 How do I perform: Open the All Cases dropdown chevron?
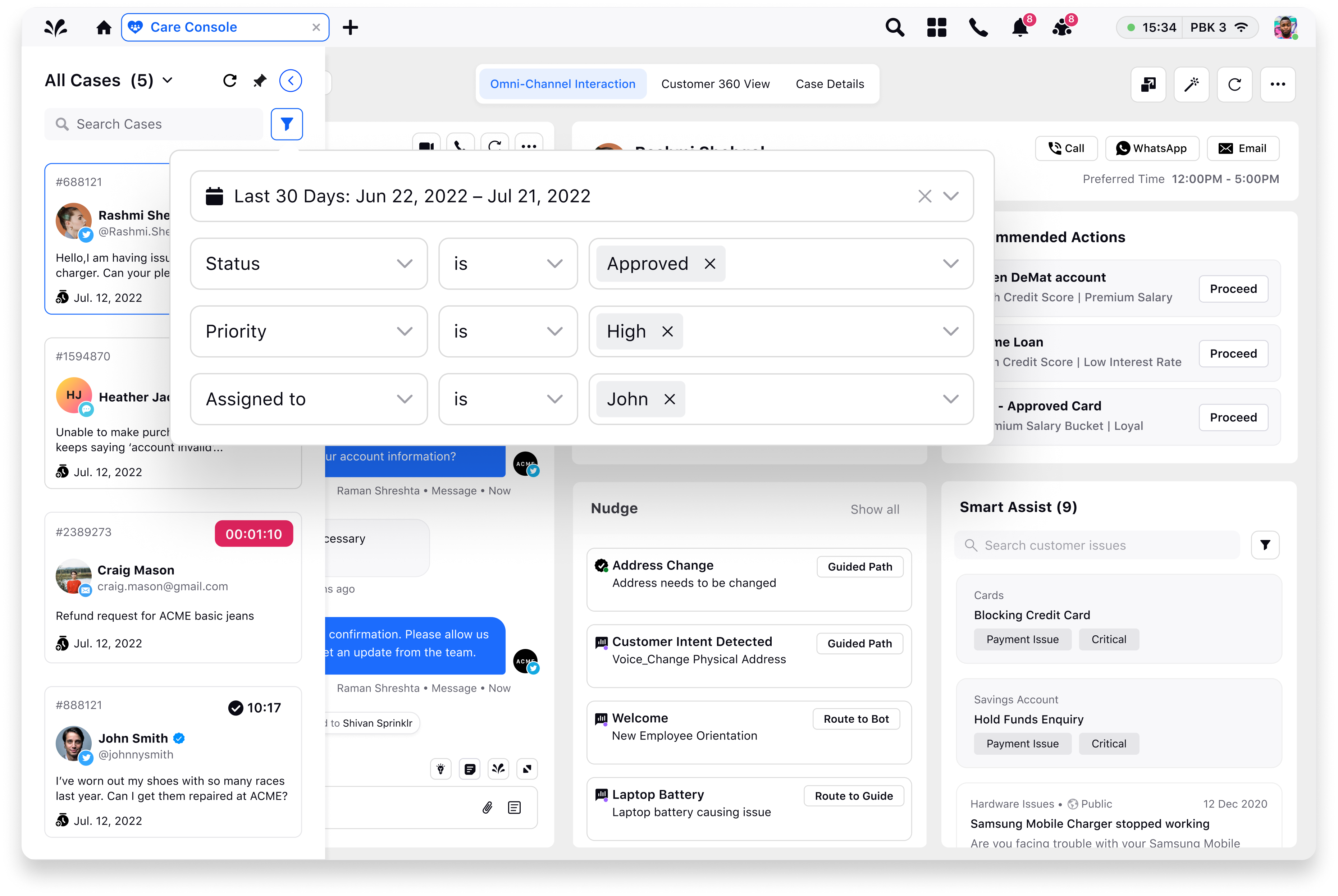pyautogui.click(x=168, y=81)
